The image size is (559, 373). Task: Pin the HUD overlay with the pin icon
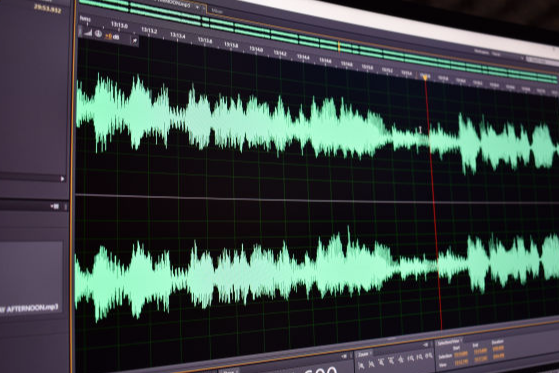134,40
